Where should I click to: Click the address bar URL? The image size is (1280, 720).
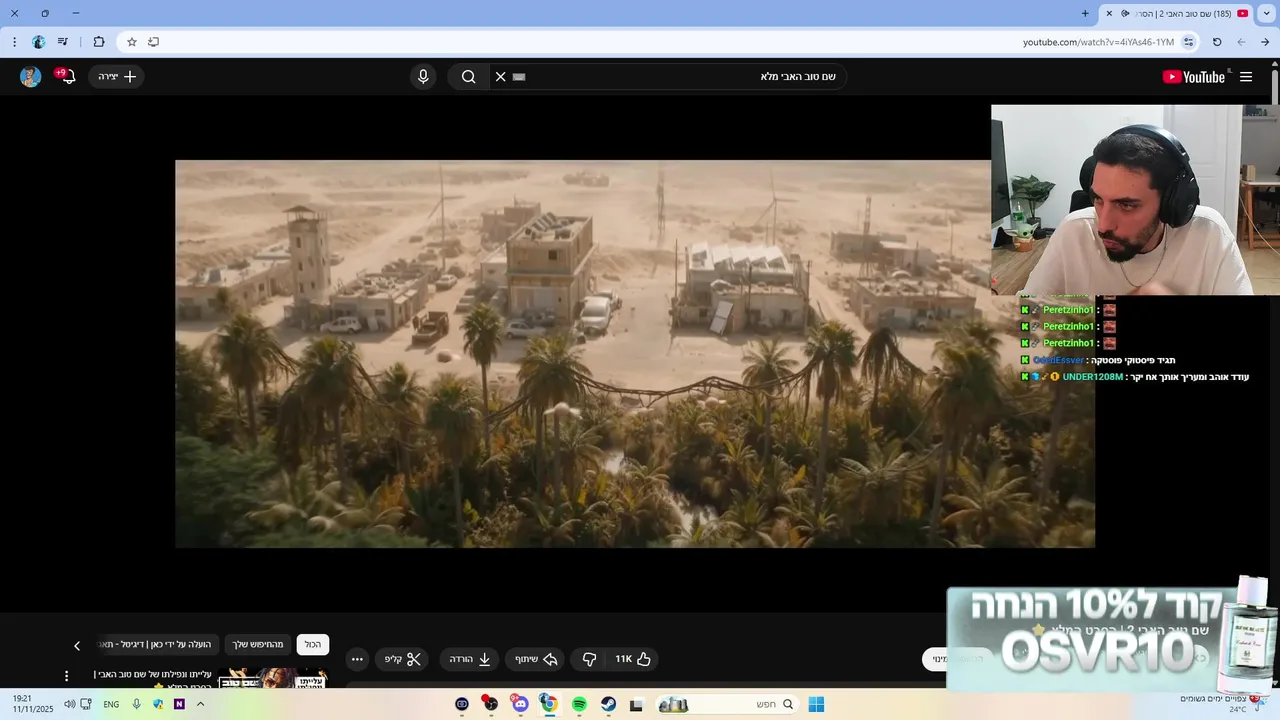tap(1098, 42)
